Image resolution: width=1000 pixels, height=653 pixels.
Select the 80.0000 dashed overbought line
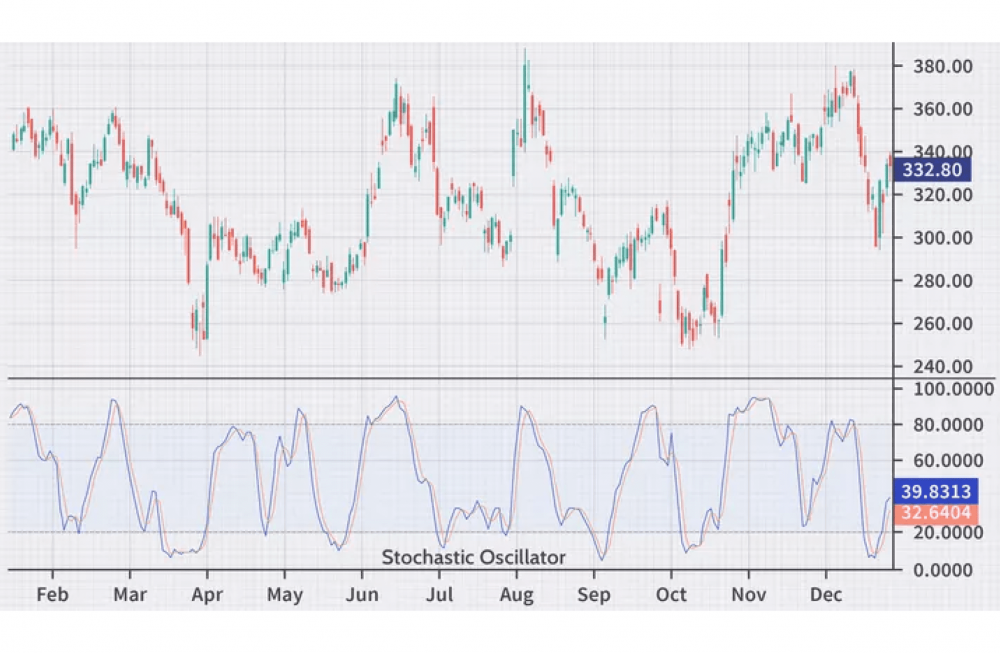click(x=450, y=424)
